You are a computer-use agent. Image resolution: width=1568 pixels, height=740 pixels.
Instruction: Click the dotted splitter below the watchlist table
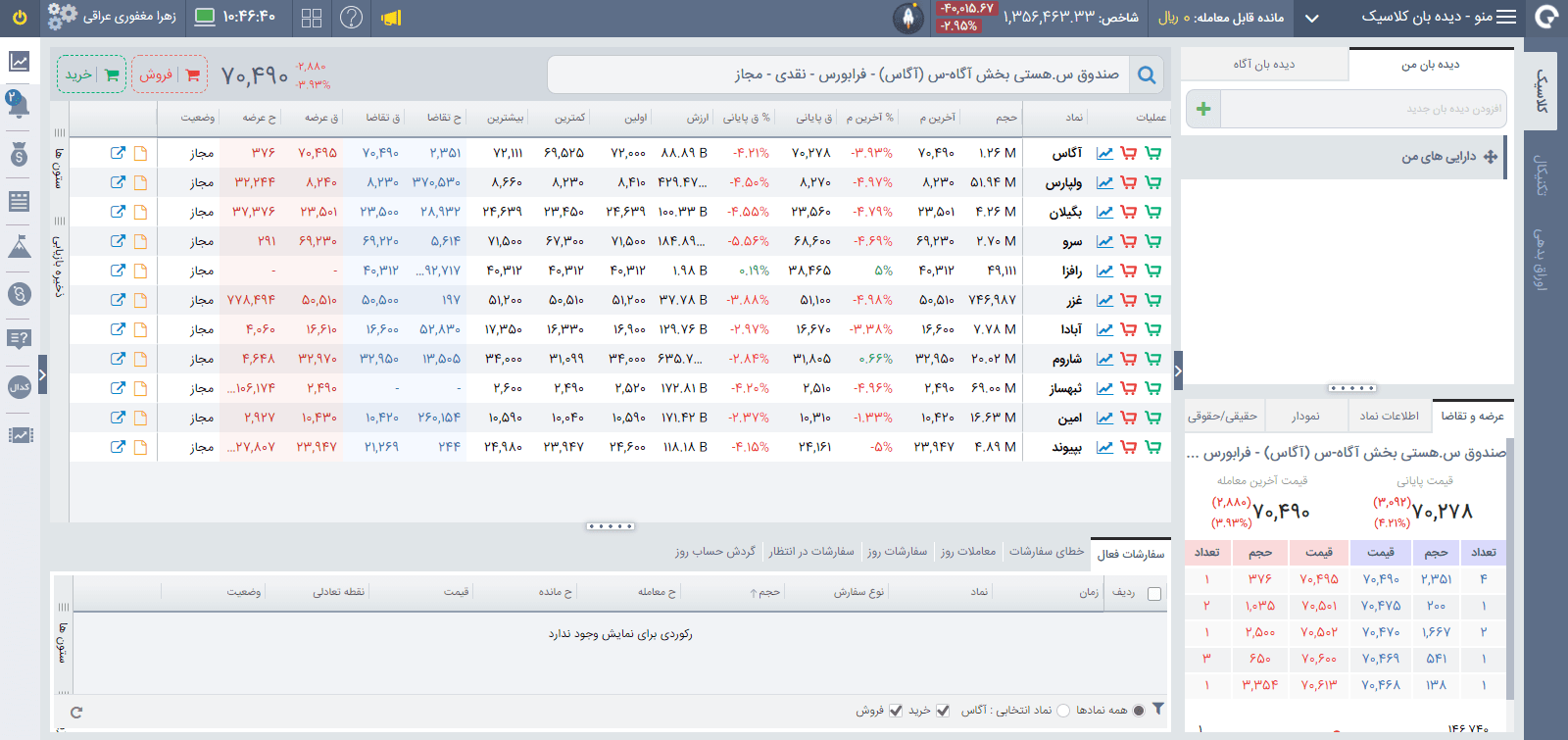coord(611,526)
